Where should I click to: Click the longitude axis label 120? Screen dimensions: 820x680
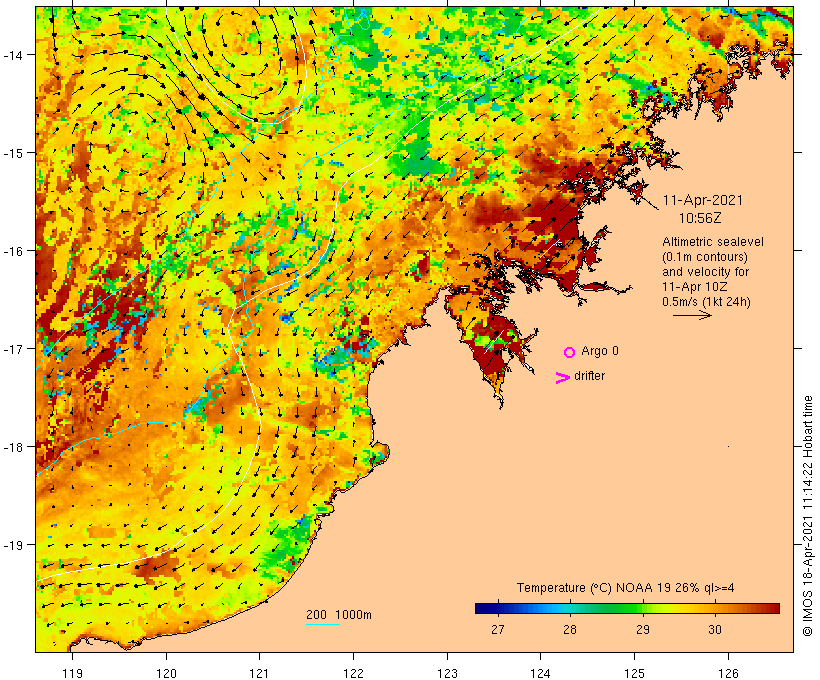click(166, 673)
